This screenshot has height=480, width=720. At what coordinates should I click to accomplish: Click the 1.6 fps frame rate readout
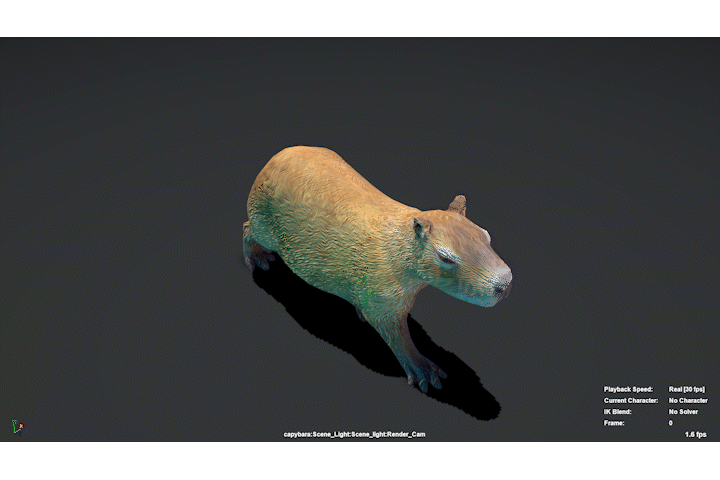pos(696,434)
